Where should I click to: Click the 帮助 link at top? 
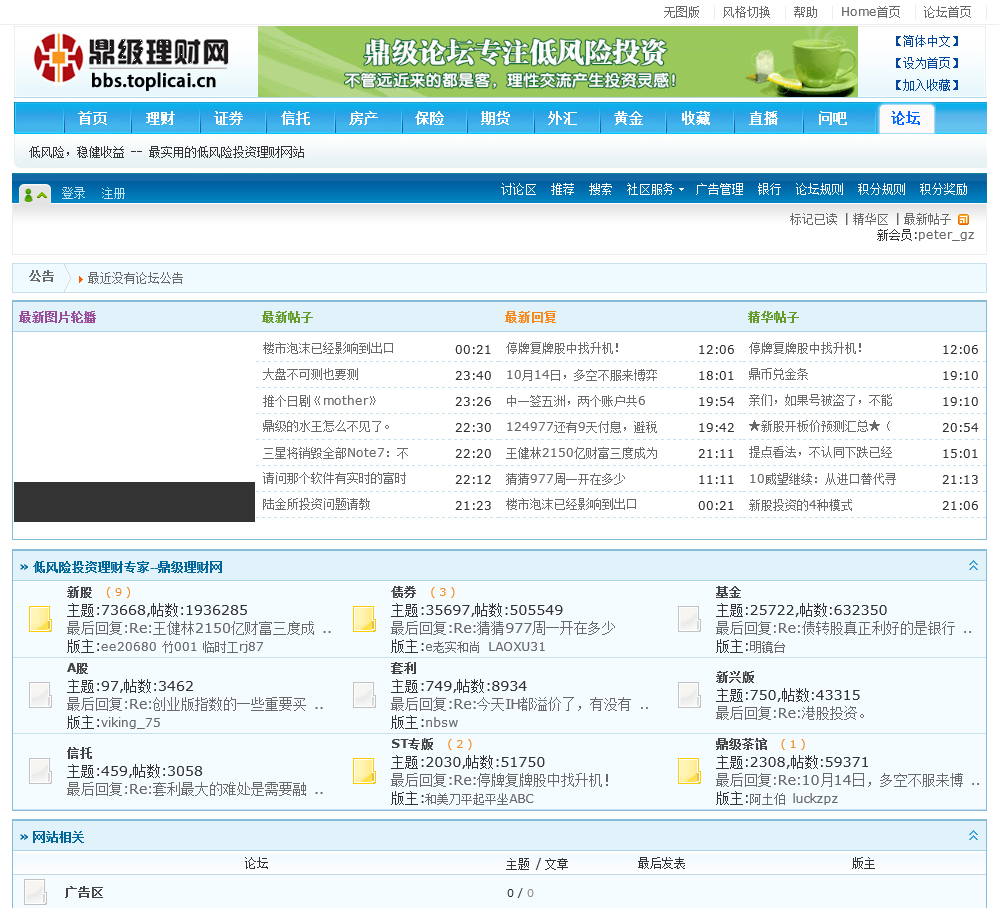tap(805, 12)
